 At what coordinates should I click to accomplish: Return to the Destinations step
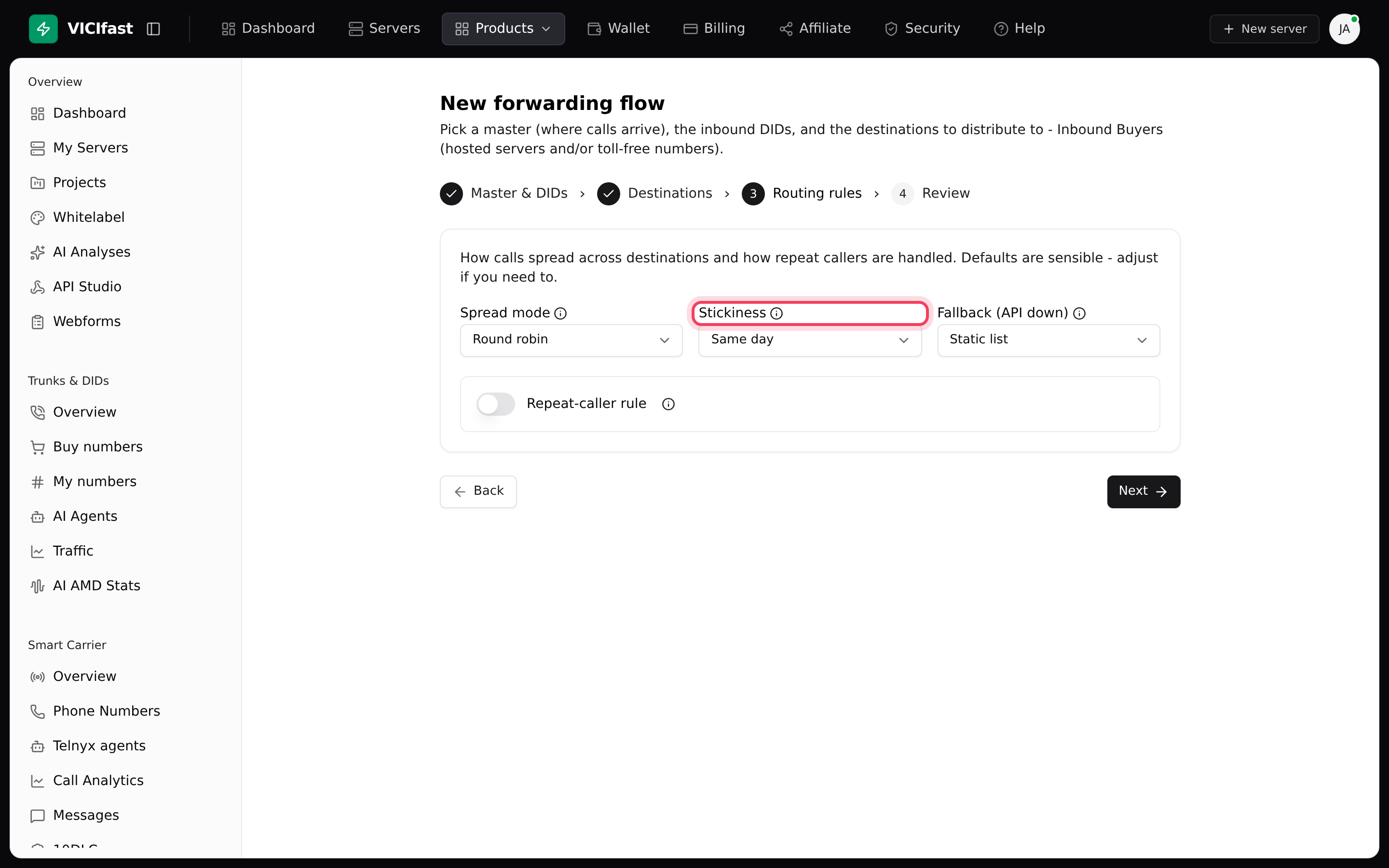654,193
